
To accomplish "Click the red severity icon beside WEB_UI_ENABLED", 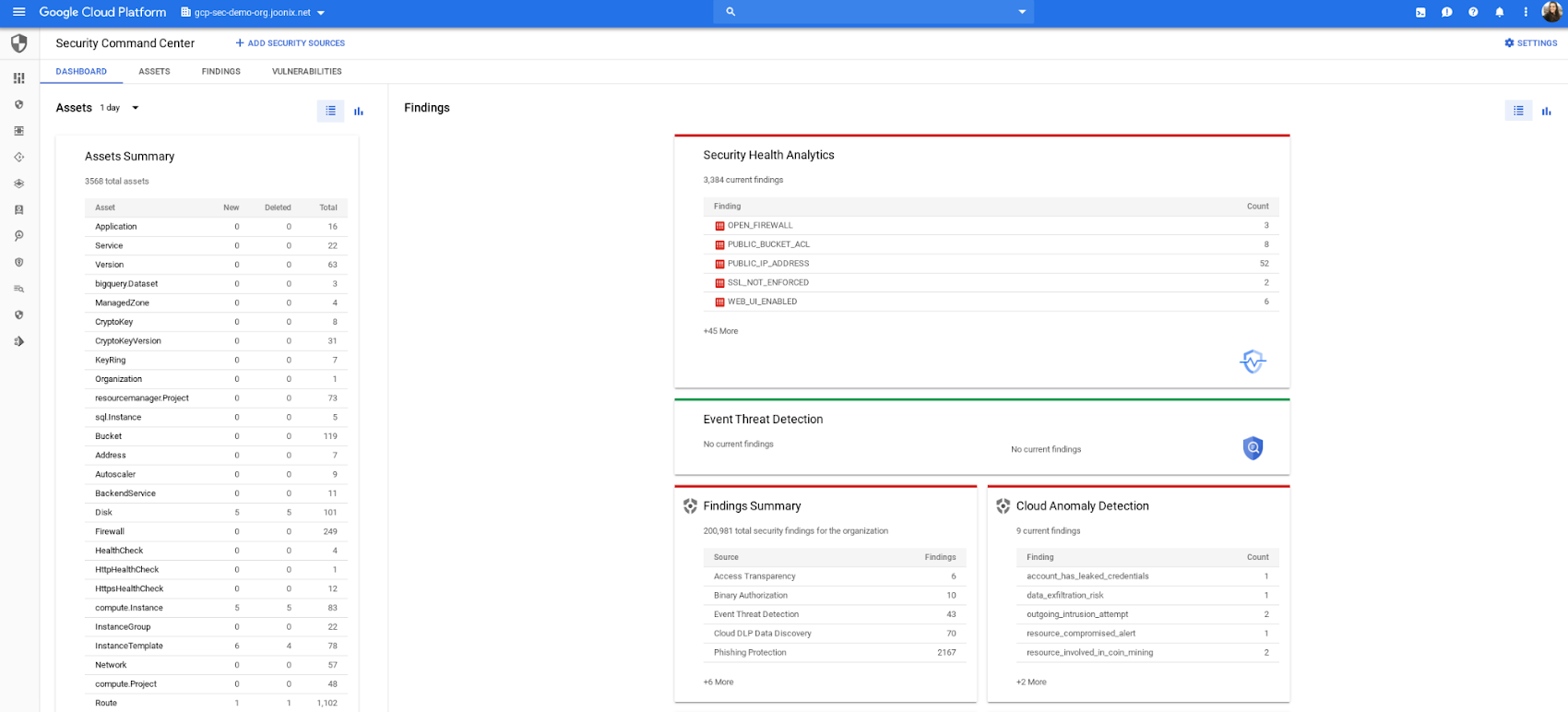I will (719, 302).
